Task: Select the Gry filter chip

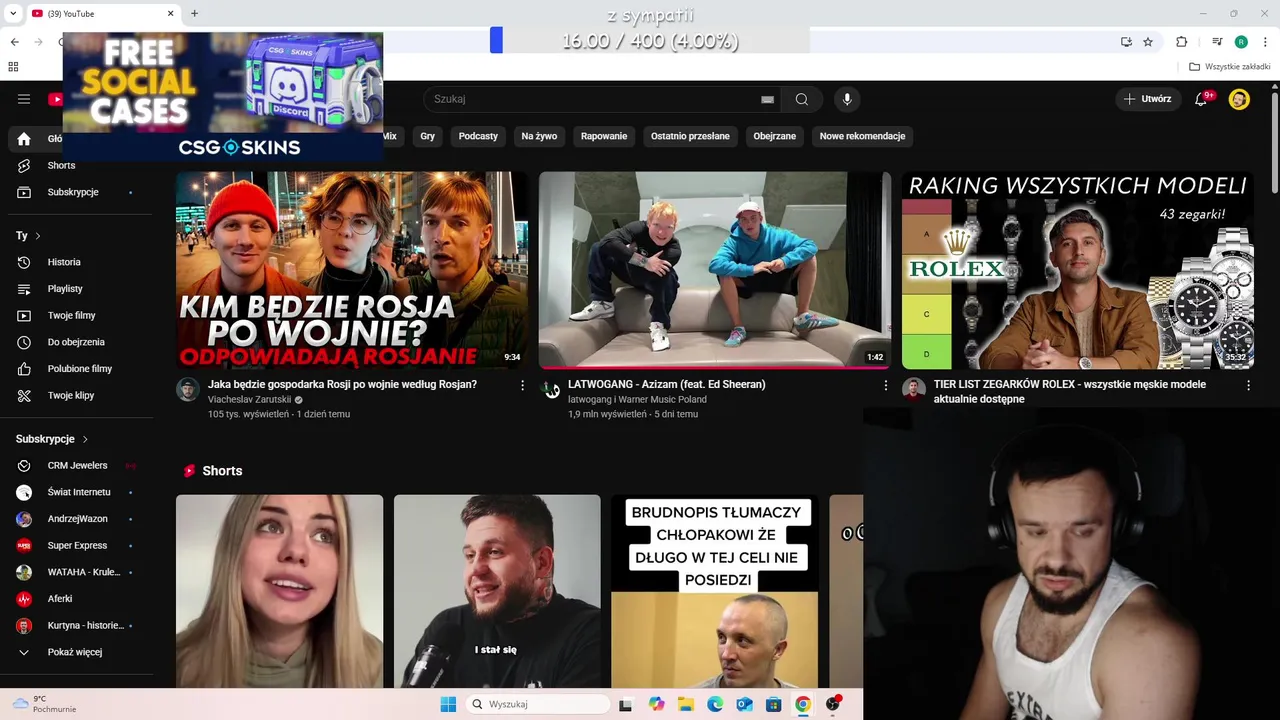Action: (428, 136)
